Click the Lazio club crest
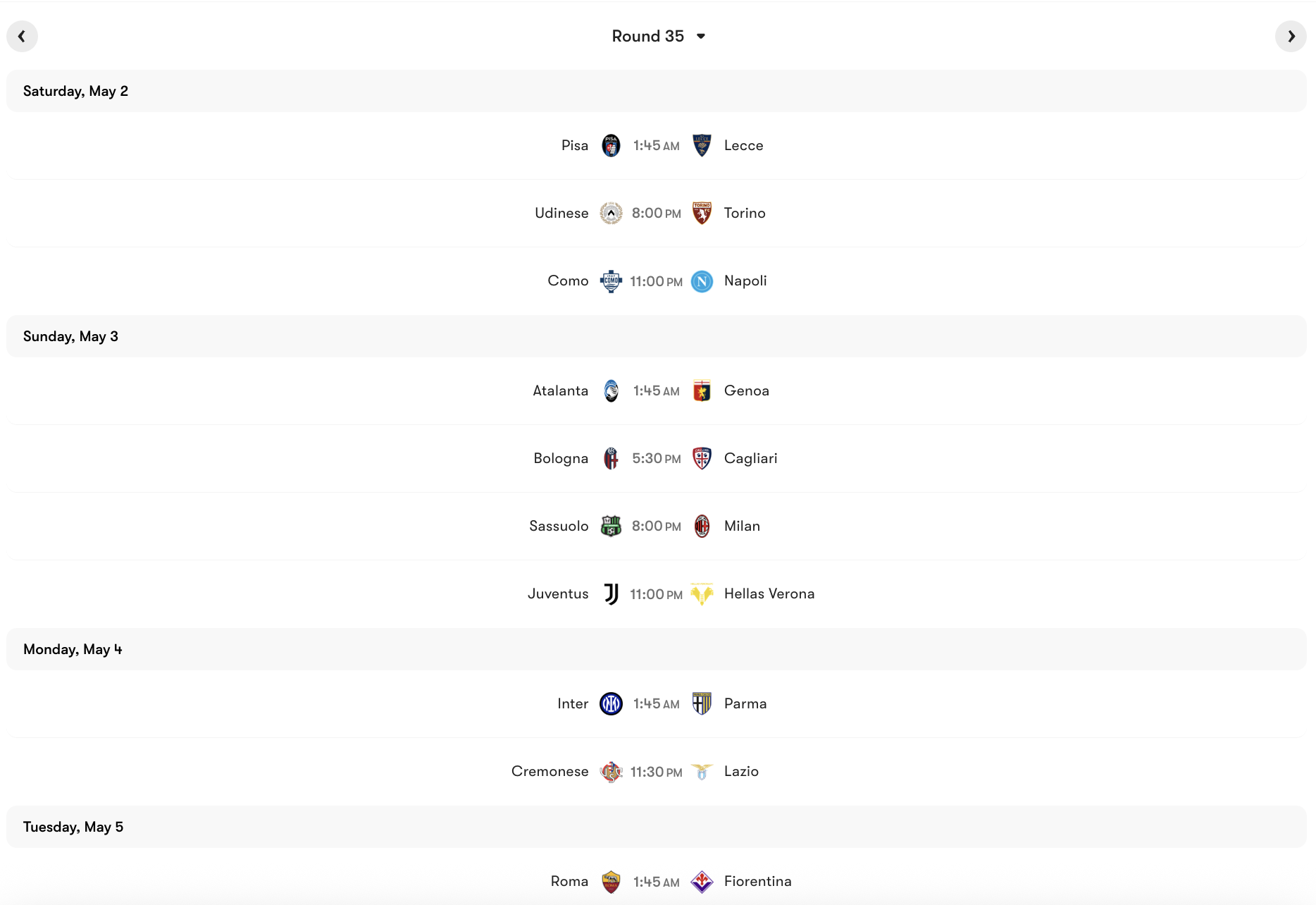This screenshot has height=905, width=1316. tap(702, 771)
